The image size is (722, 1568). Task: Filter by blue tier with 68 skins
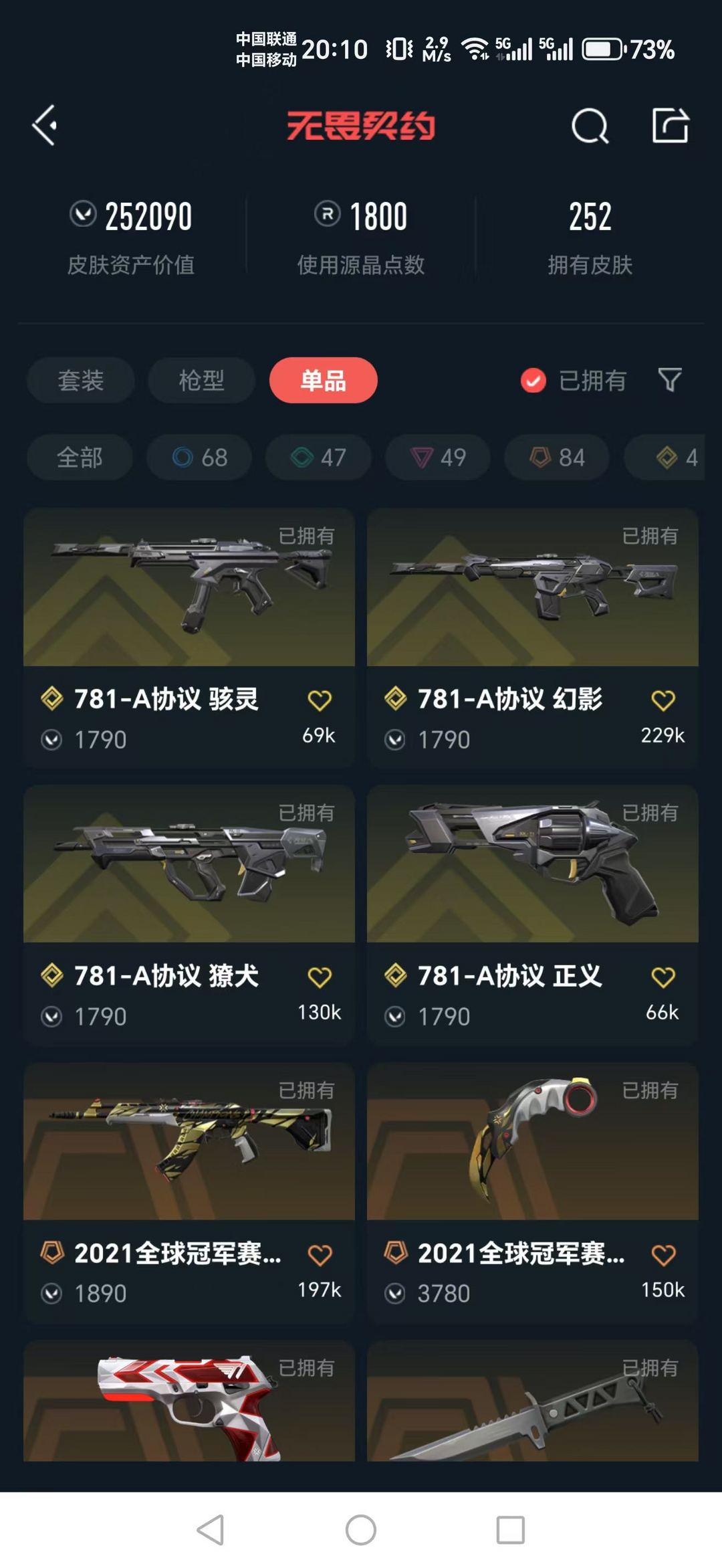[199, 458]
